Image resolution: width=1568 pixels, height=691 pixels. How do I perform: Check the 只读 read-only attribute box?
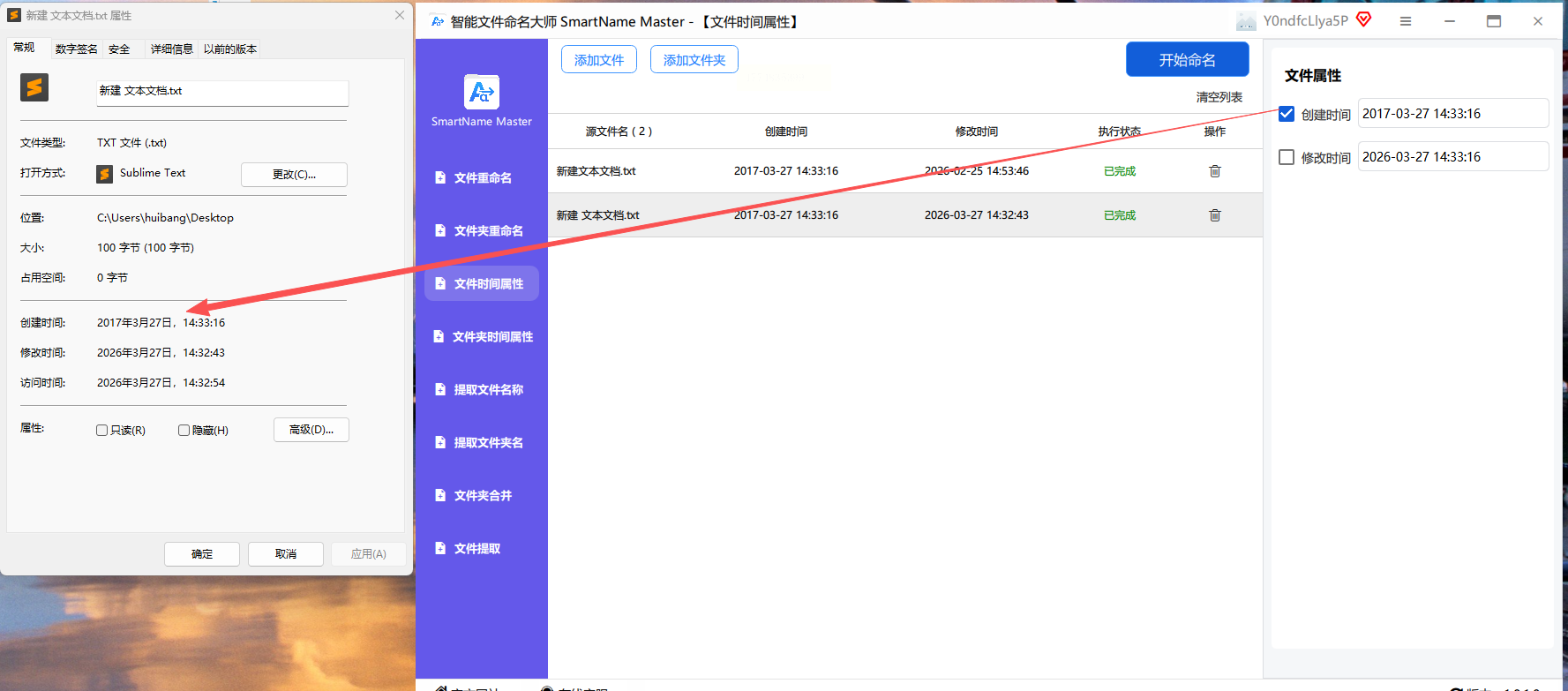(x=102, y=431)
